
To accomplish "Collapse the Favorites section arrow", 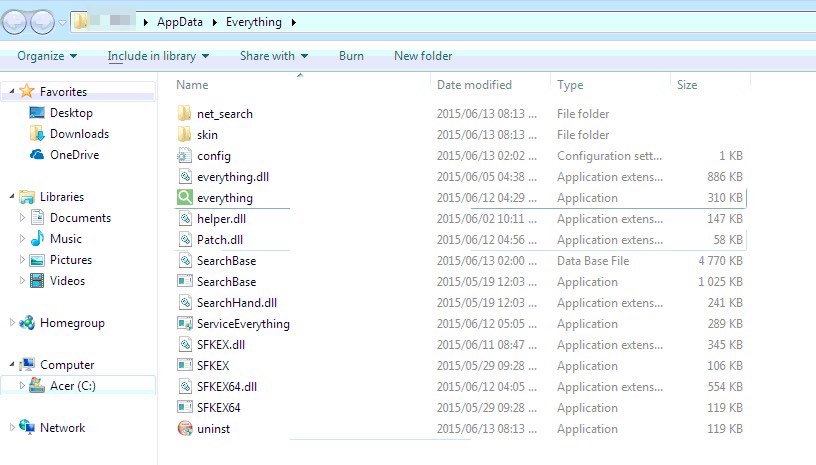I will [12, 92].
